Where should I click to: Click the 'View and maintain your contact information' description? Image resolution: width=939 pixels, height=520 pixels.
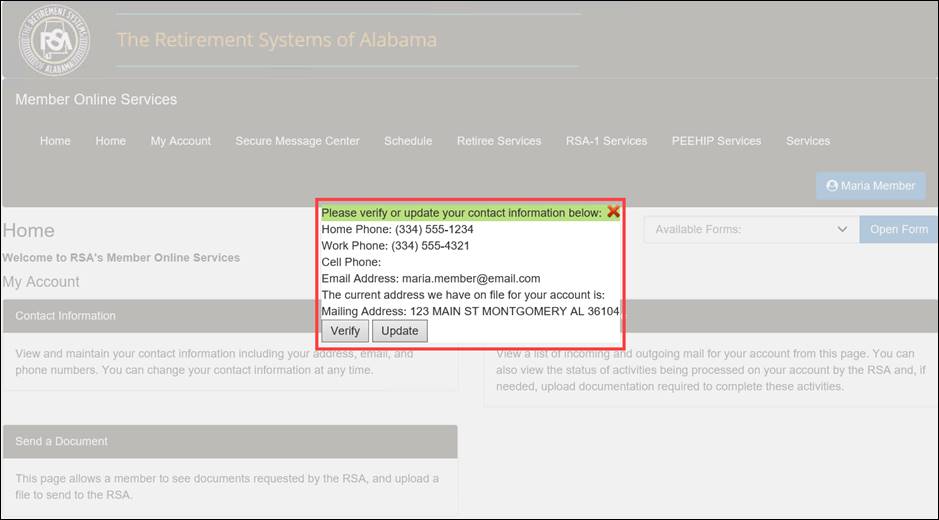[214, 362]
